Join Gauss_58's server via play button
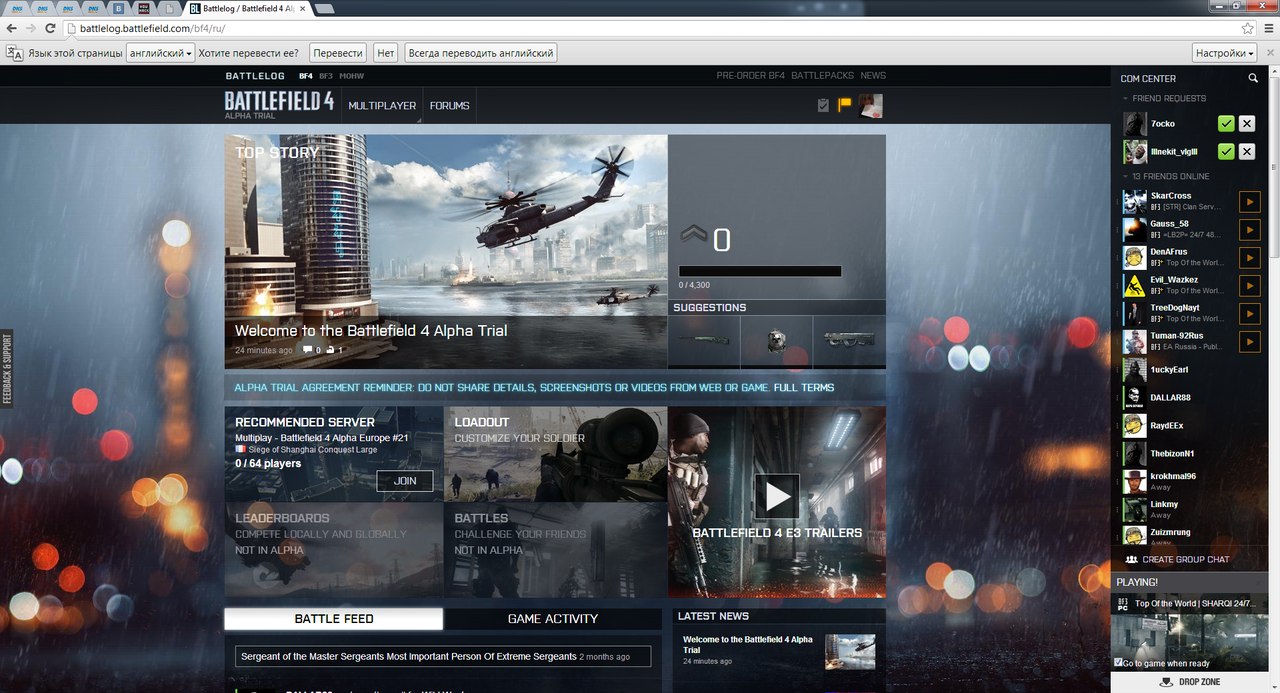Viewport: 1280px width, 693px height. point(1249,230)
